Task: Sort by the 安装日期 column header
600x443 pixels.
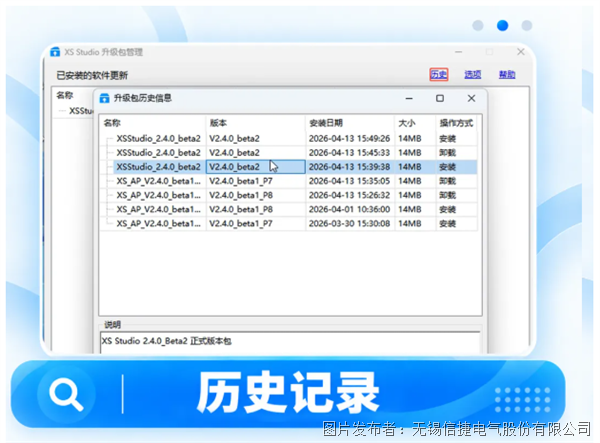Action: [x=350, y=123]
